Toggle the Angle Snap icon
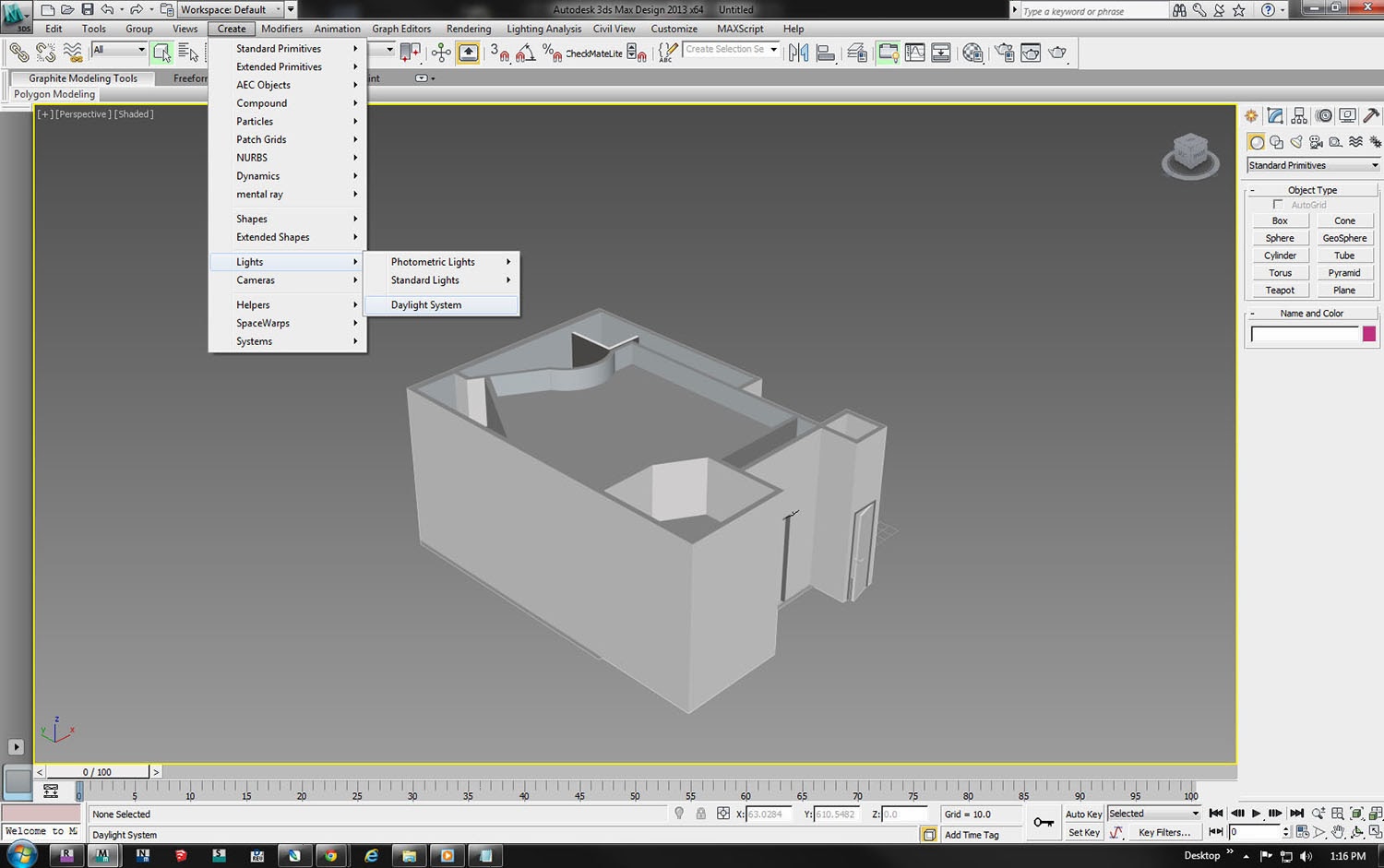Viewport: 1384px width, 868px height. point(525,53)
